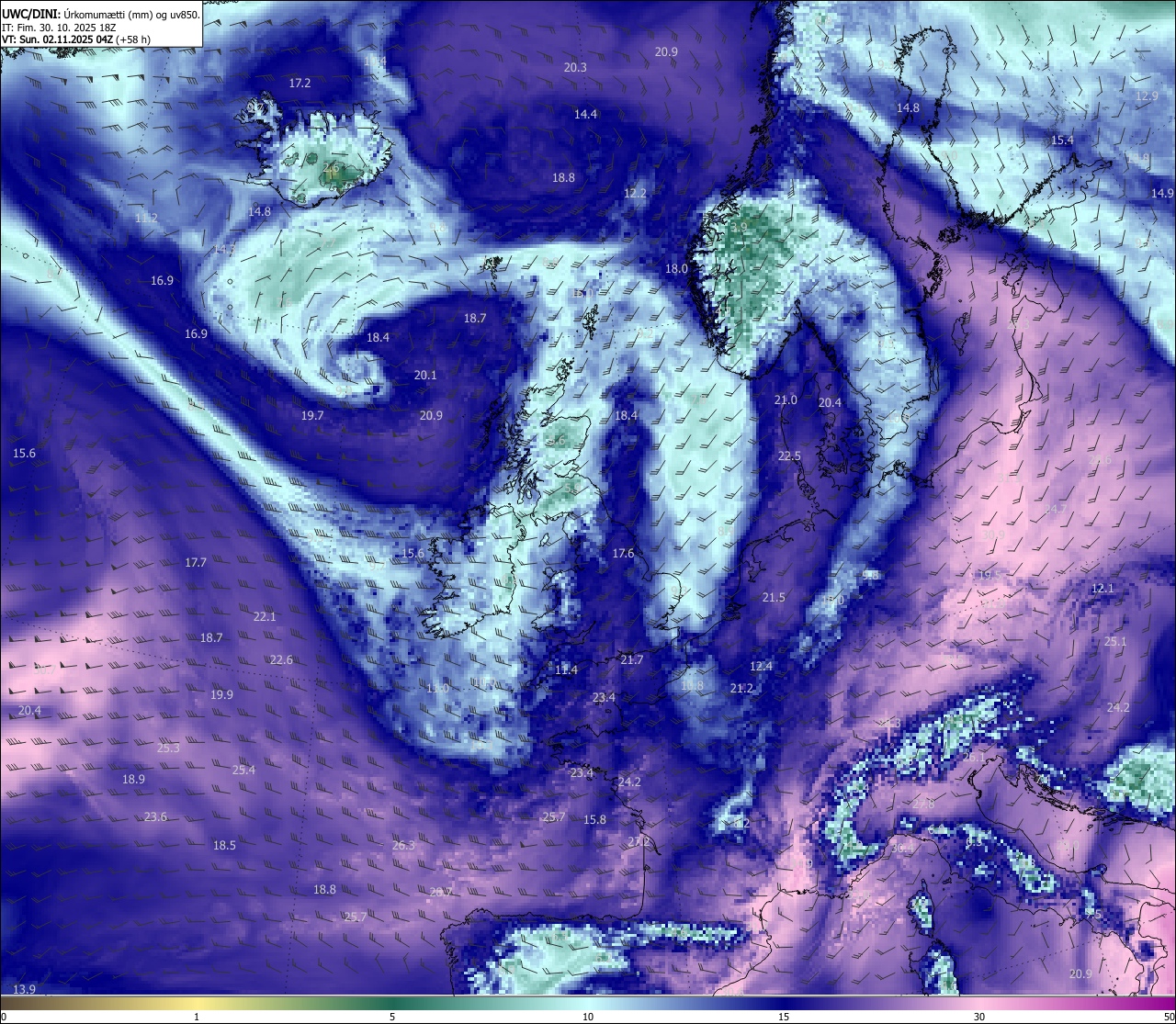Click the 22.6 value in the Atlantic

[x=281, y=659]
